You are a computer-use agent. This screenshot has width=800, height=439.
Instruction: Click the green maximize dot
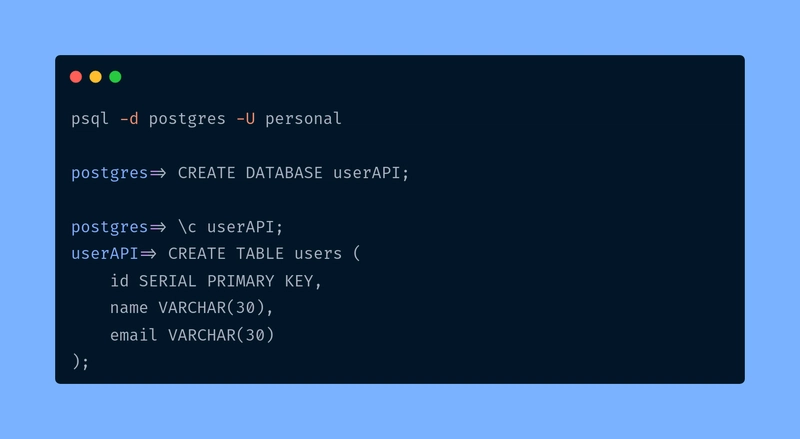click(115, 77)
